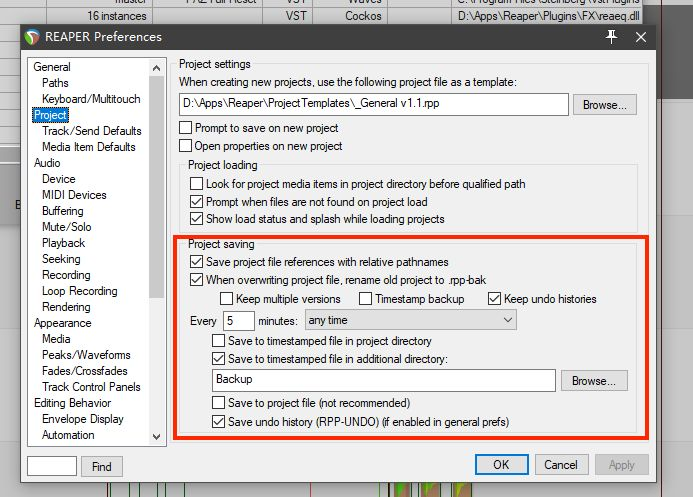The width and height of the screenshot is (693, 497).
Task: Browse for additional backup directory
Action: click(594, 380)
